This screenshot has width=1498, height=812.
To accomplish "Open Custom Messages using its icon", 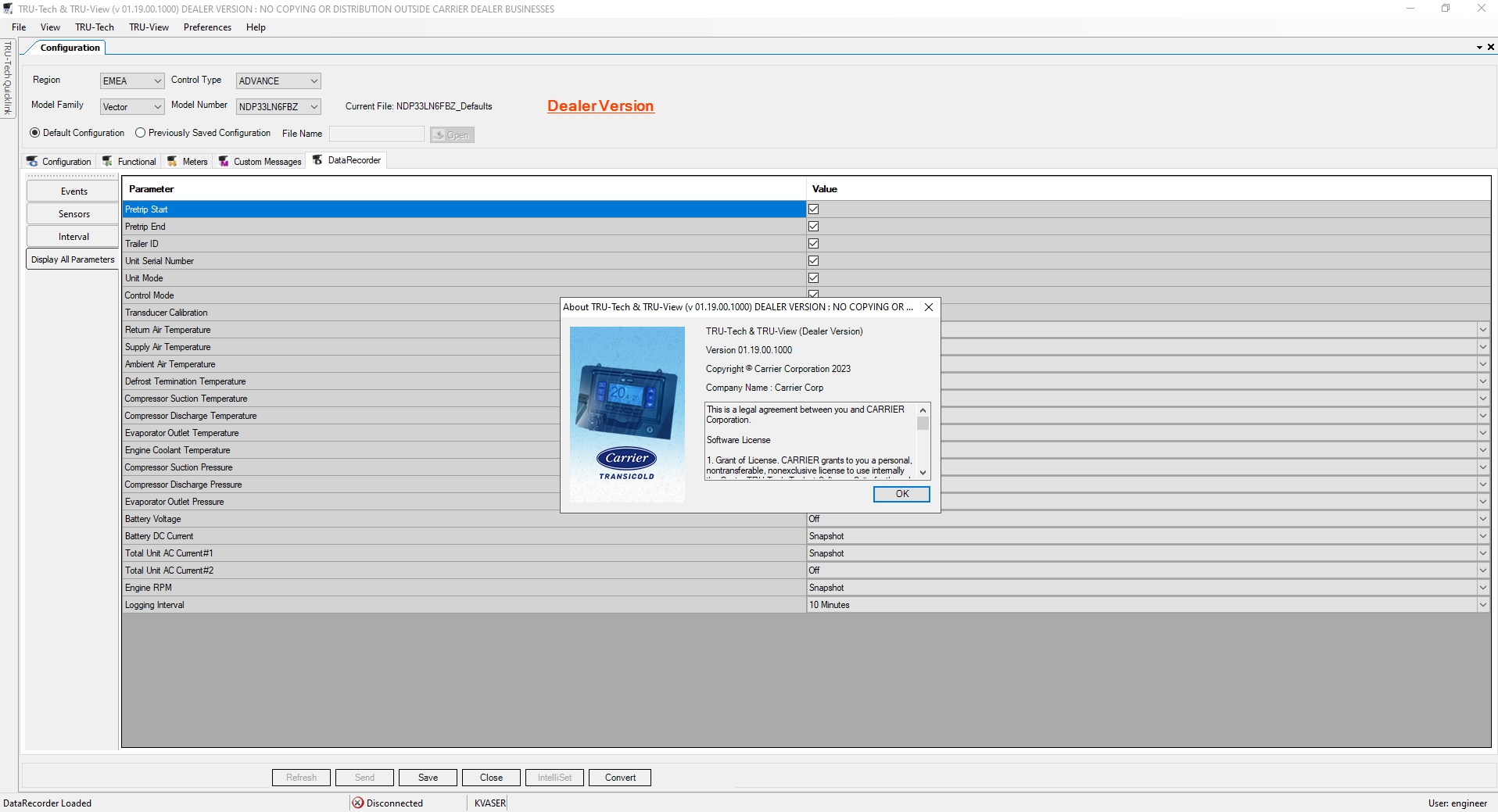I will coord(224,161).
